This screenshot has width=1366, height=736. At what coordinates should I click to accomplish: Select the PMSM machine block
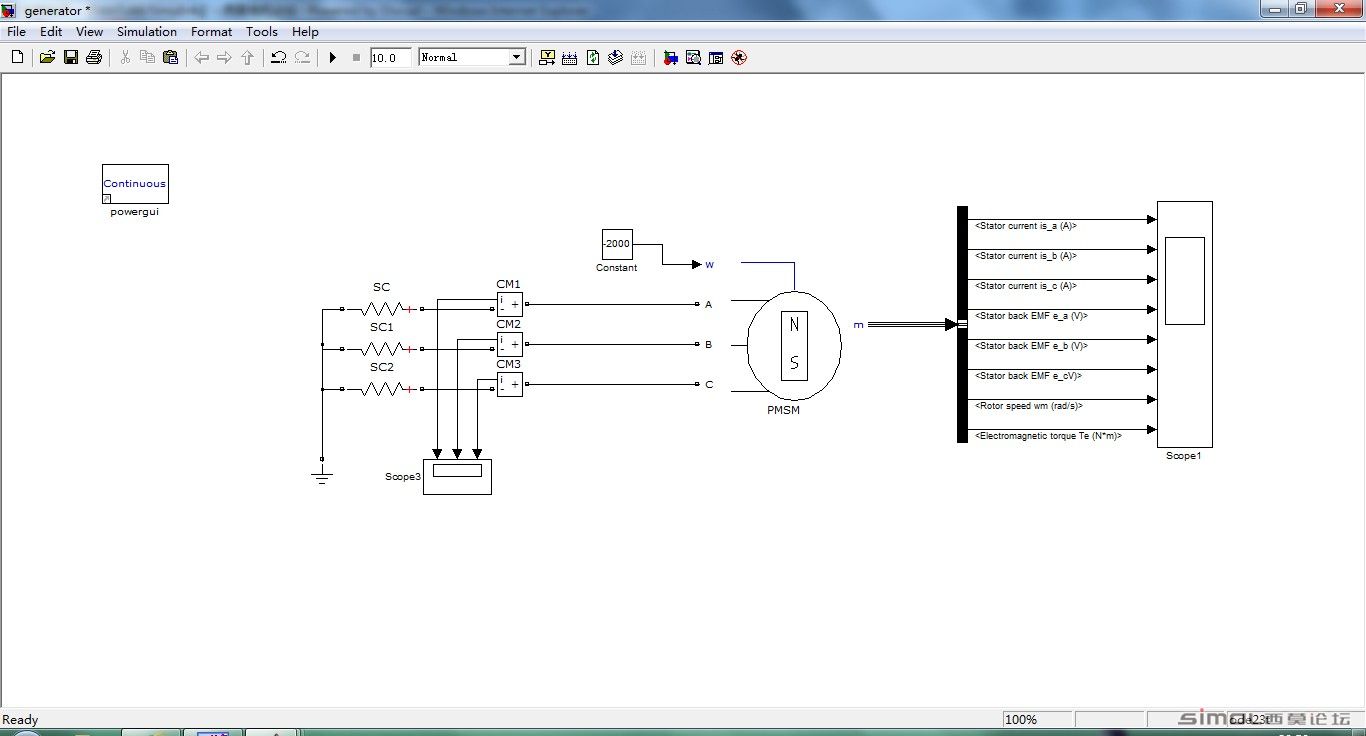coord(795,347)
